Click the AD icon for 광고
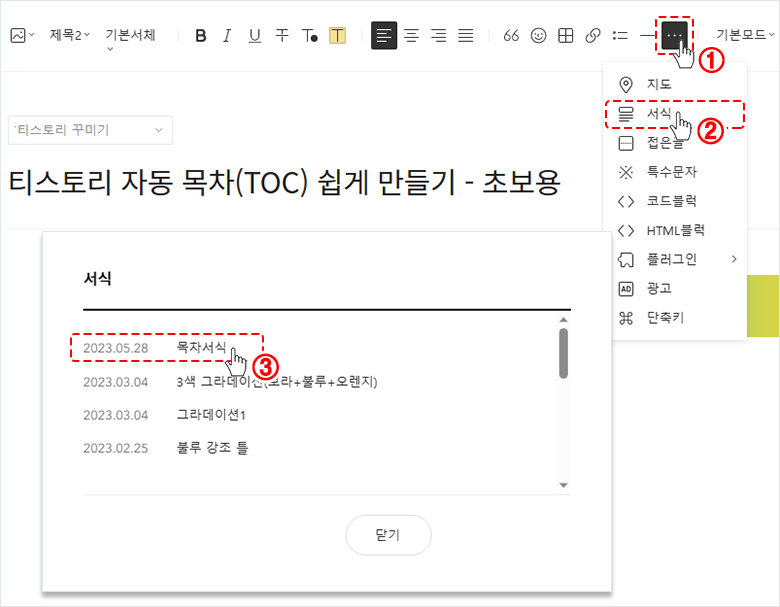780x607 pixels. [x=626, y=289]
